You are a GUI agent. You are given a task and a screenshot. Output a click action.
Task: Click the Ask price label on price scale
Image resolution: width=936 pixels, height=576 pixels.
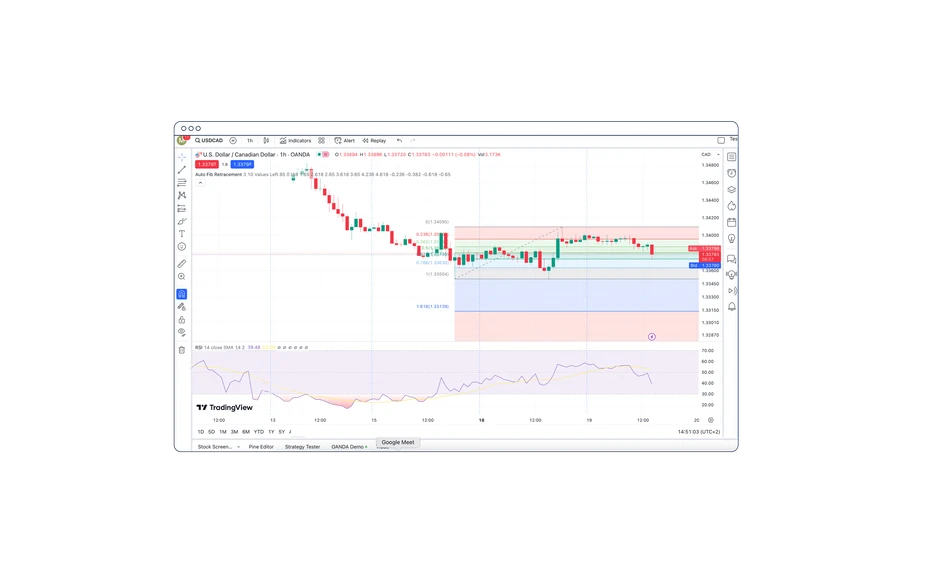pyautogui.click(x=704, y=248)
